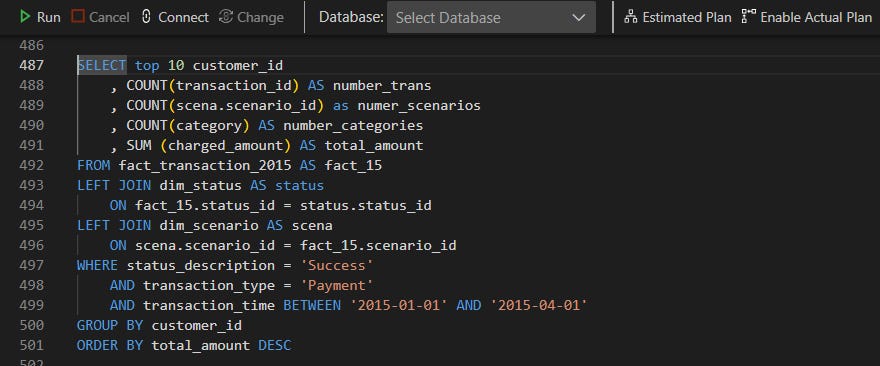Click the Connect button label
This screenshot has width=880, height=366.
point(184,17)
